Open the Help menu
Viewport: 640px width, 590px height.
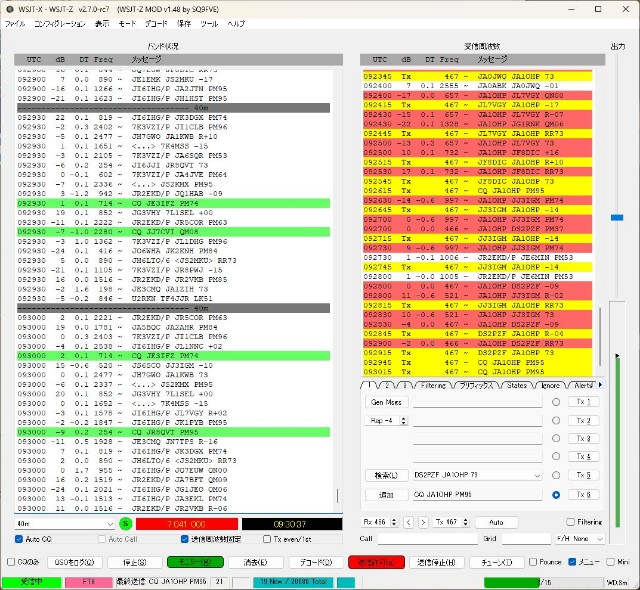point(236,24)
